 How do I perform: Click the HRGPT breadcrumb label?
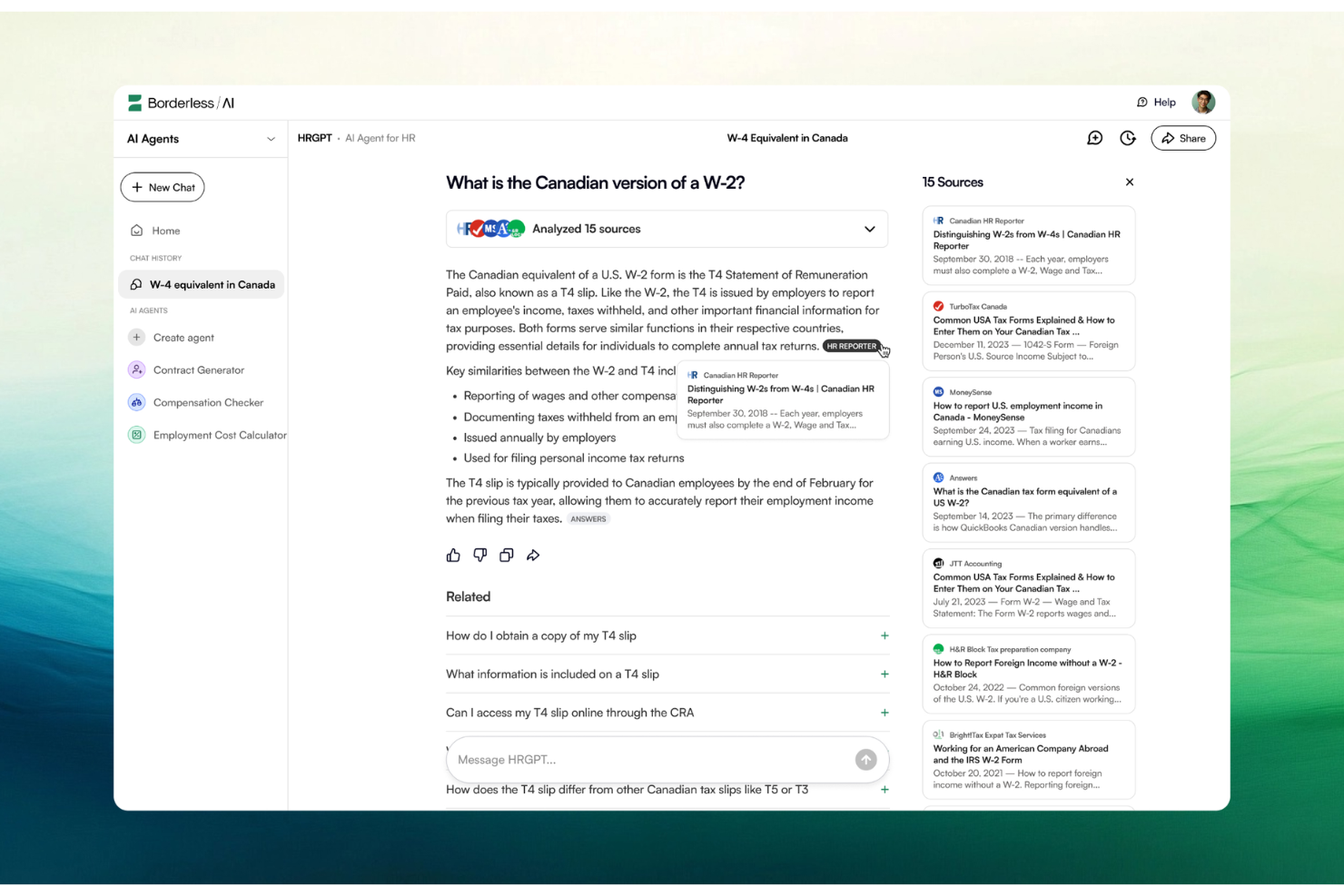pos(315,138)
